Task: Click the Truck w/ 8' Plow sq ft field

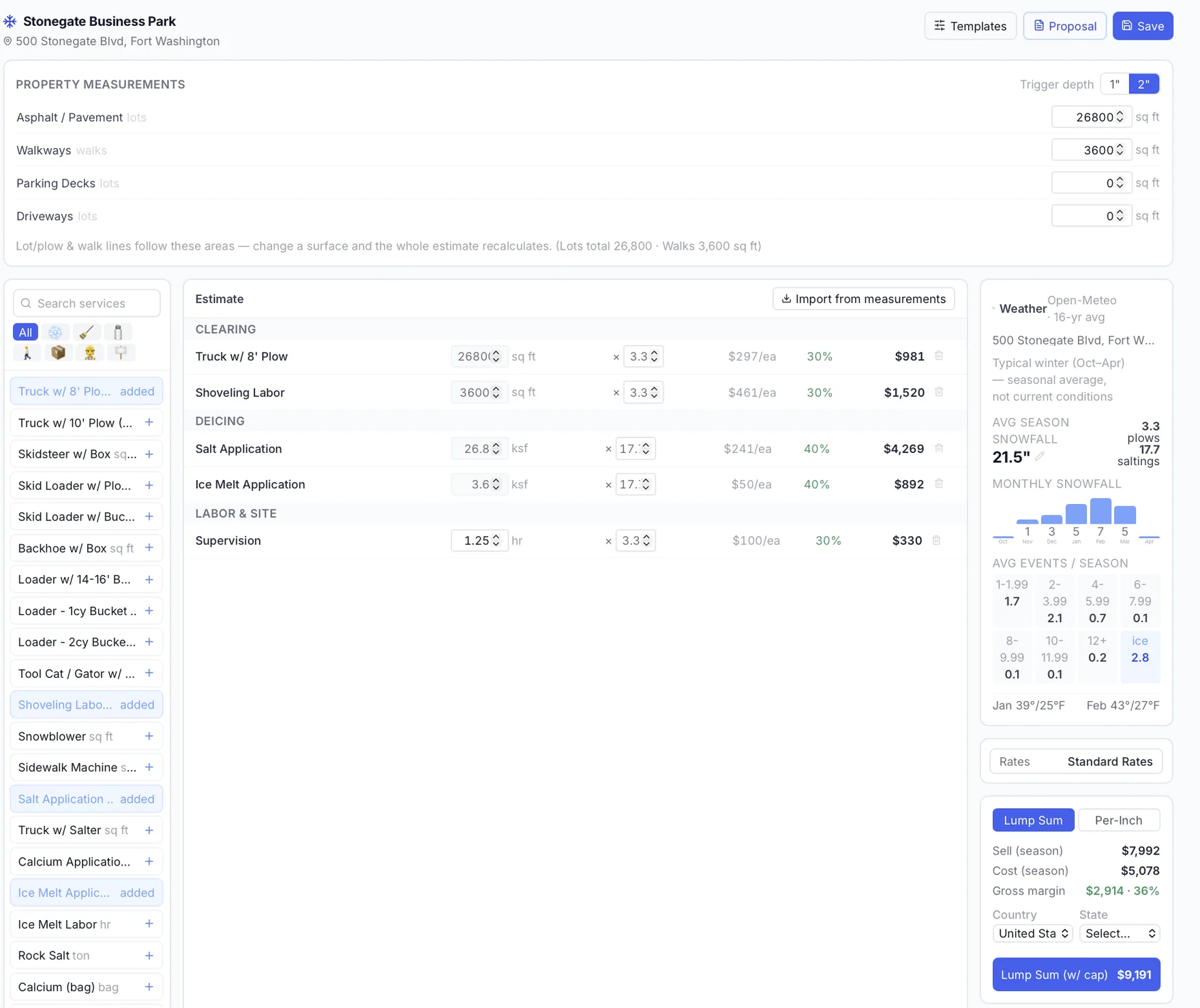Action: pos(479,357)
